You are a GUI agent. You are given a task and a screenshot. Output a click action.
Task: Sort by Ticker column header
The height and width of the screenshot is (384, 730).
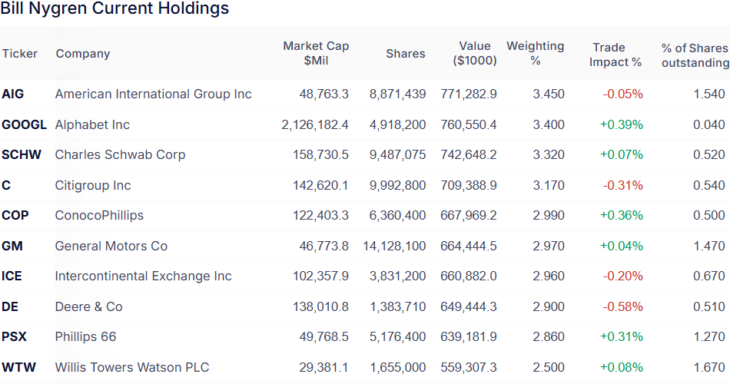coord(20,54)
